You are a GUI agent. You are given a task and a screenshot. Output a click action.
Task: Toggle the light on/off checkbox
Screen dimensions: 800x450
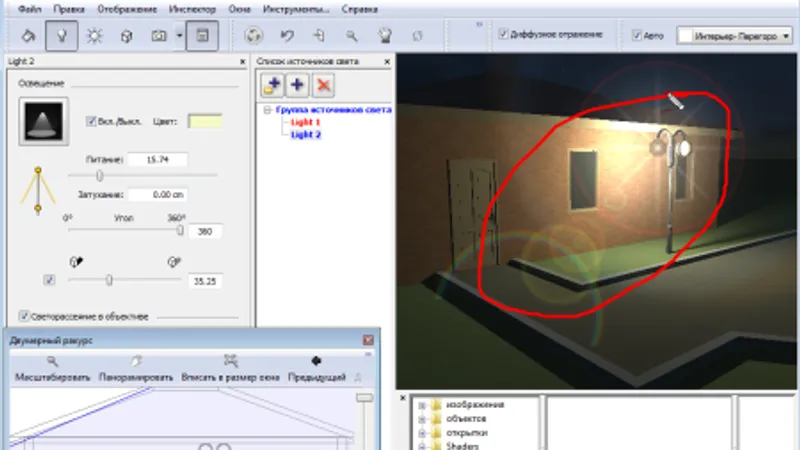coord(91,121)
